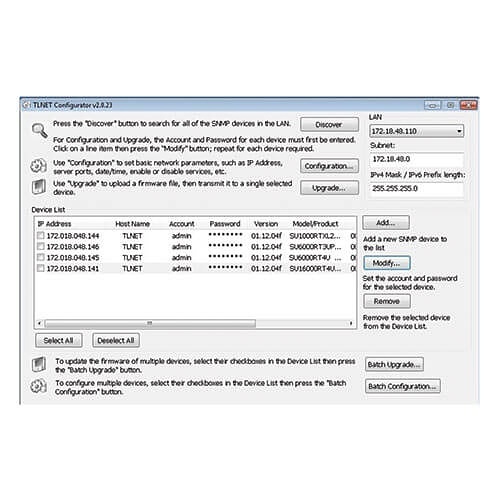Click the version 01.12.04f in the 172.018.048.144 row
Image resolution: width=500 pixels, height=500 pixels.
(266, 236)
